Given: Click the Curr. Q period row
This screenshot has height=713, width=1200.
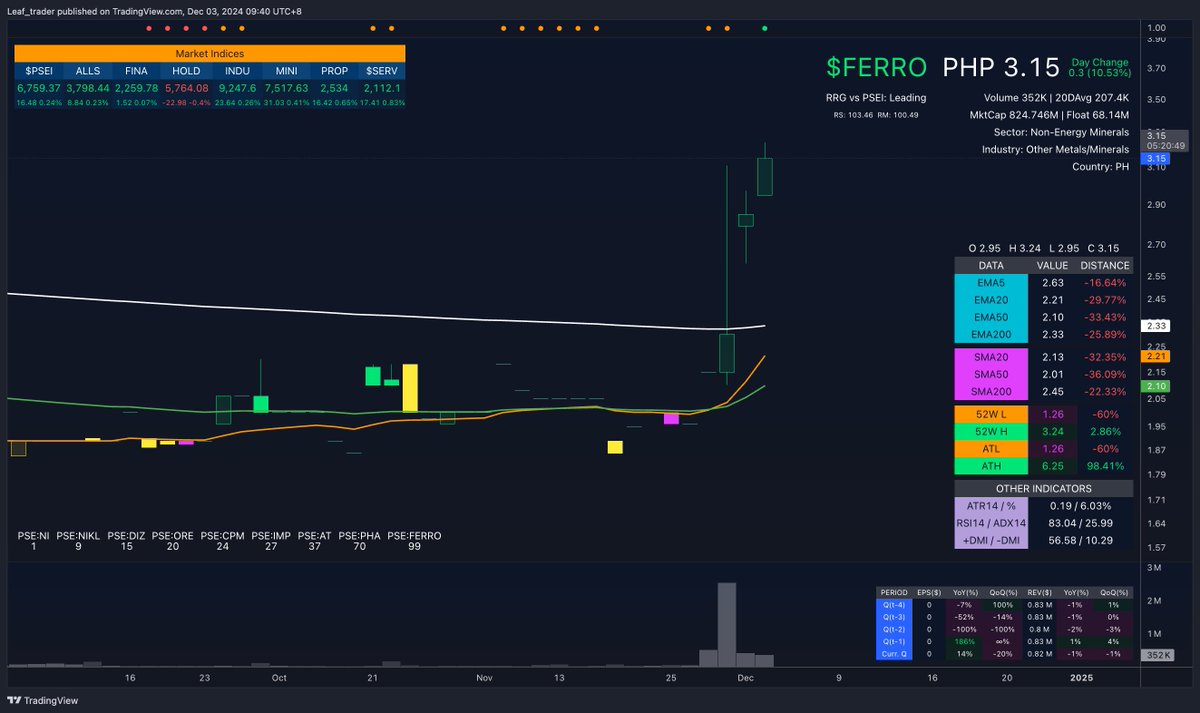Looking at the screenshot, I should [x=1004, y=653].
